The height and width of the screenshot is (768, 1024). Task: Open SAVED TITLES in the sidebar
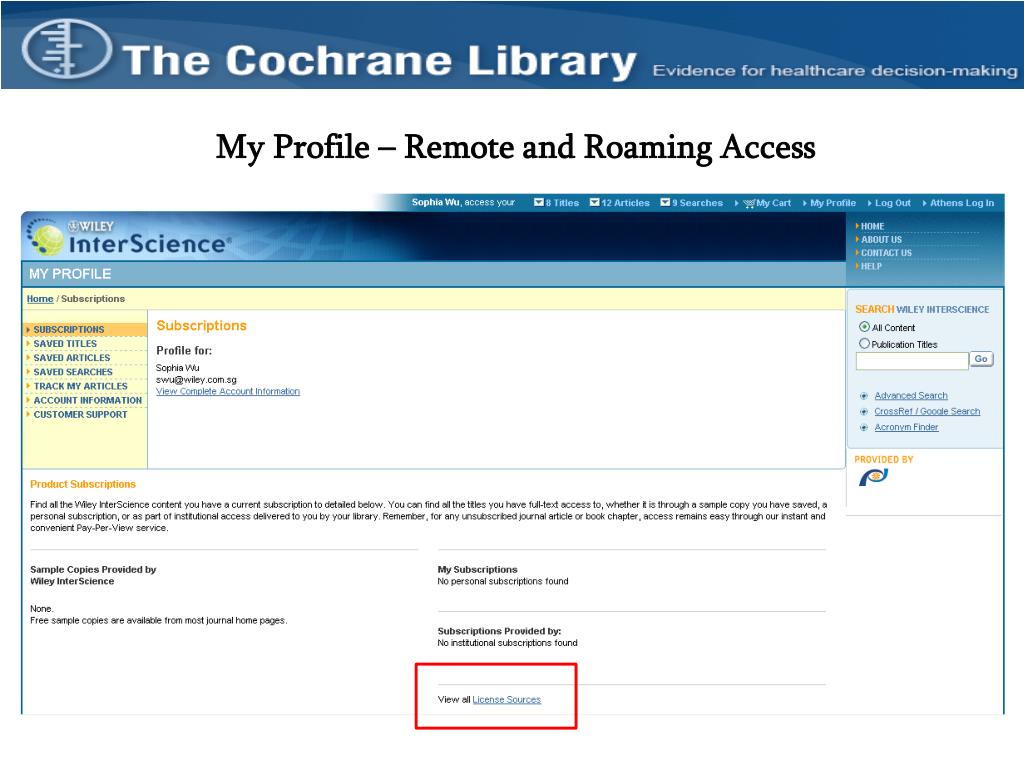pos(65,344)
